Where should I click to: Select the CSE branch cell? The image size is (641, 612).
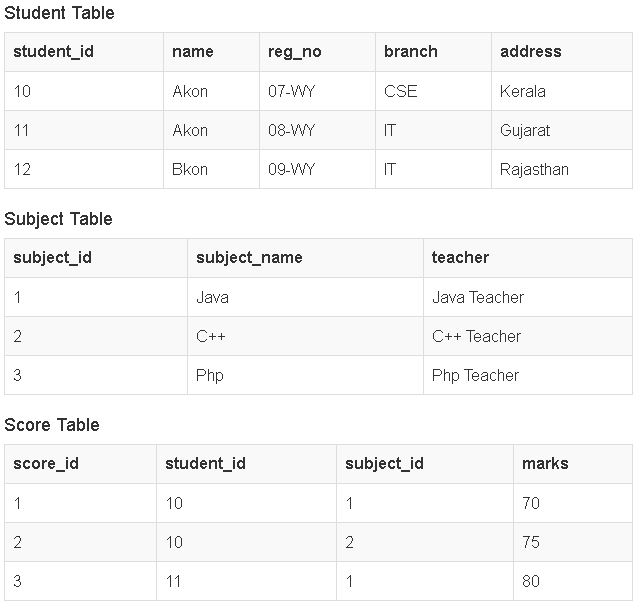[x=400, y=91]
